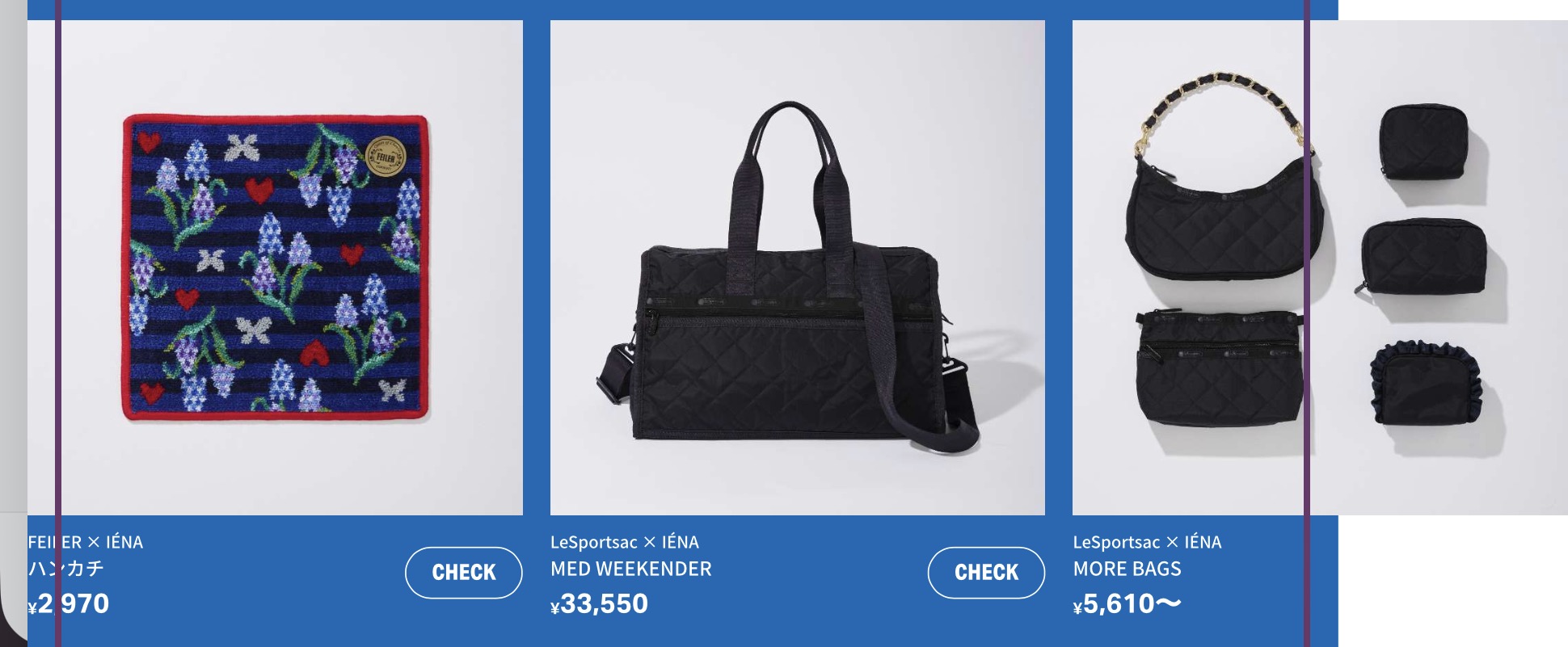Click the CHECK button for MED WEEKENDER
This screenshot has width=1568, height=647.
986,573
